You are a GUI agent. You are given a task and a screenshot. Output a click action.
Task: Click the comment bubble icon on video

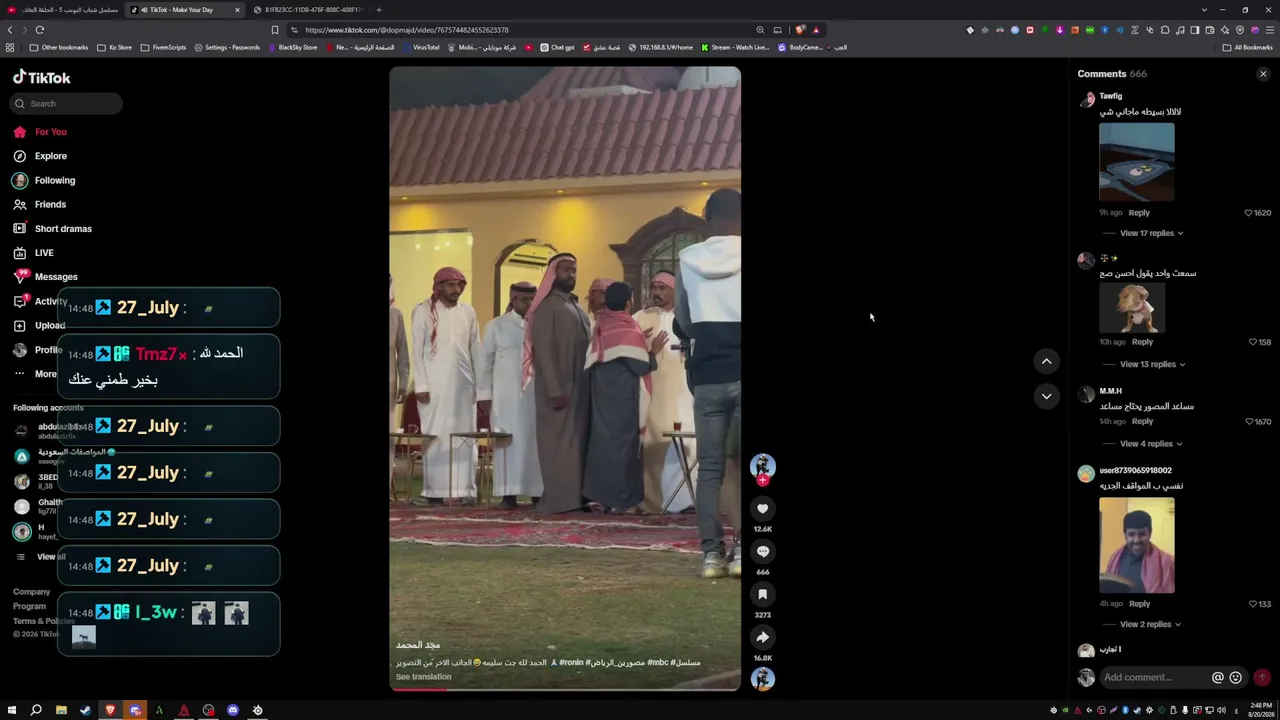[x=763, y=552]
